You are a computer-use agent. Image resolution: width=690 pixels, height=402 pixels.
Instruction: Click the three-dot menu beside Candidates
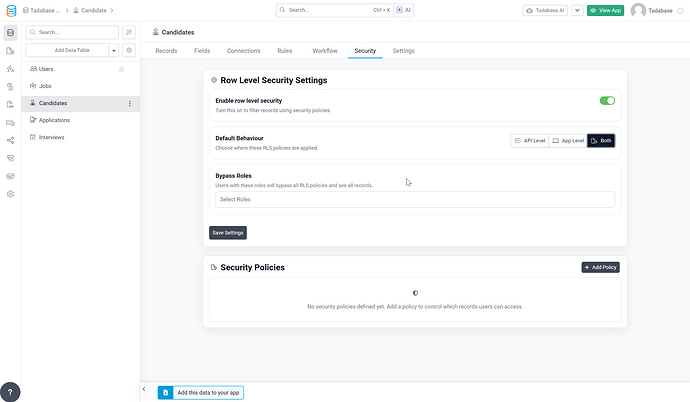coord(129,103)
